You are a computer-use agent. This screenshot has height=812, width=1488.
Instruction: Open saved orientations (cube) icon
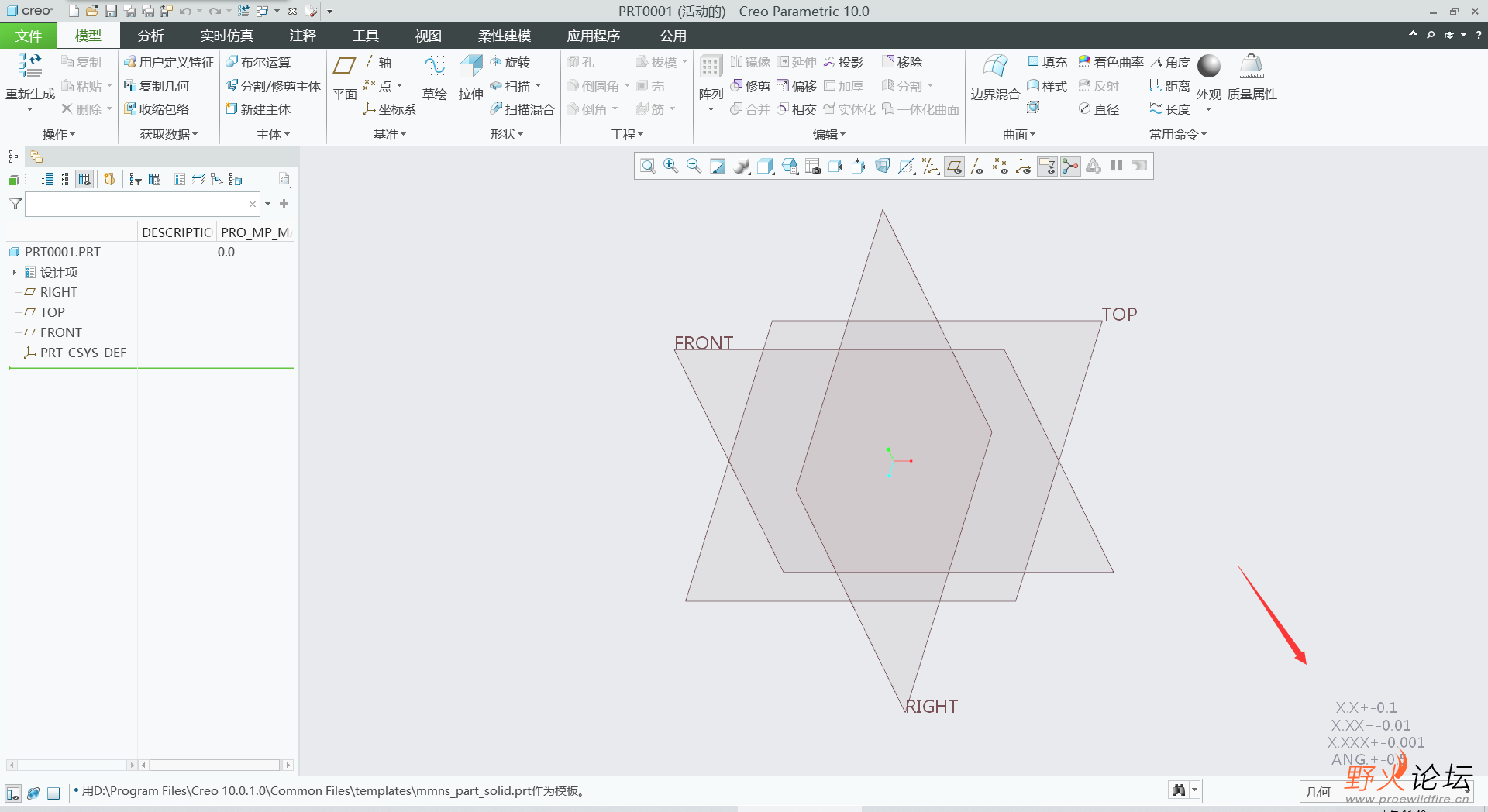[x=790, y=166]
